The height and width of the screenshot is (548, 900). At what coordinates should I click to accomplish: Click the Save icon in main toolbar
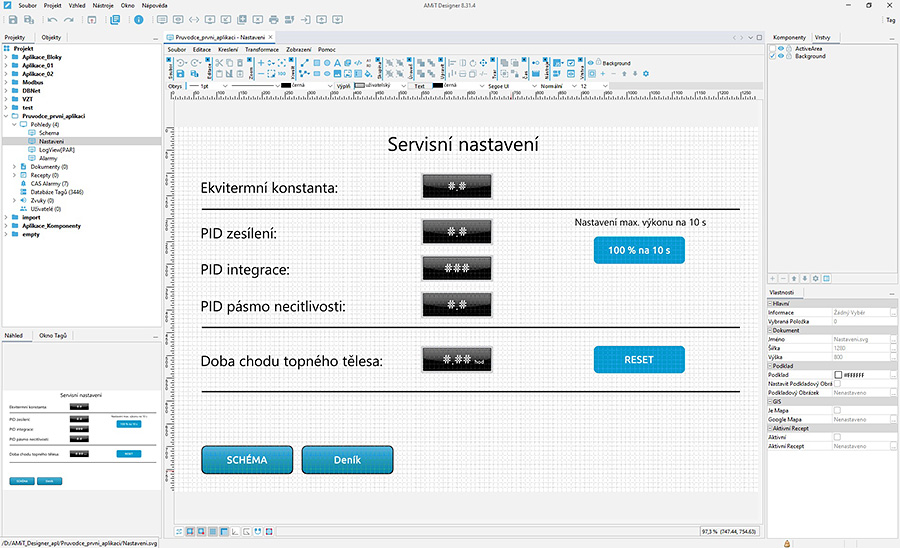[13, 20]
